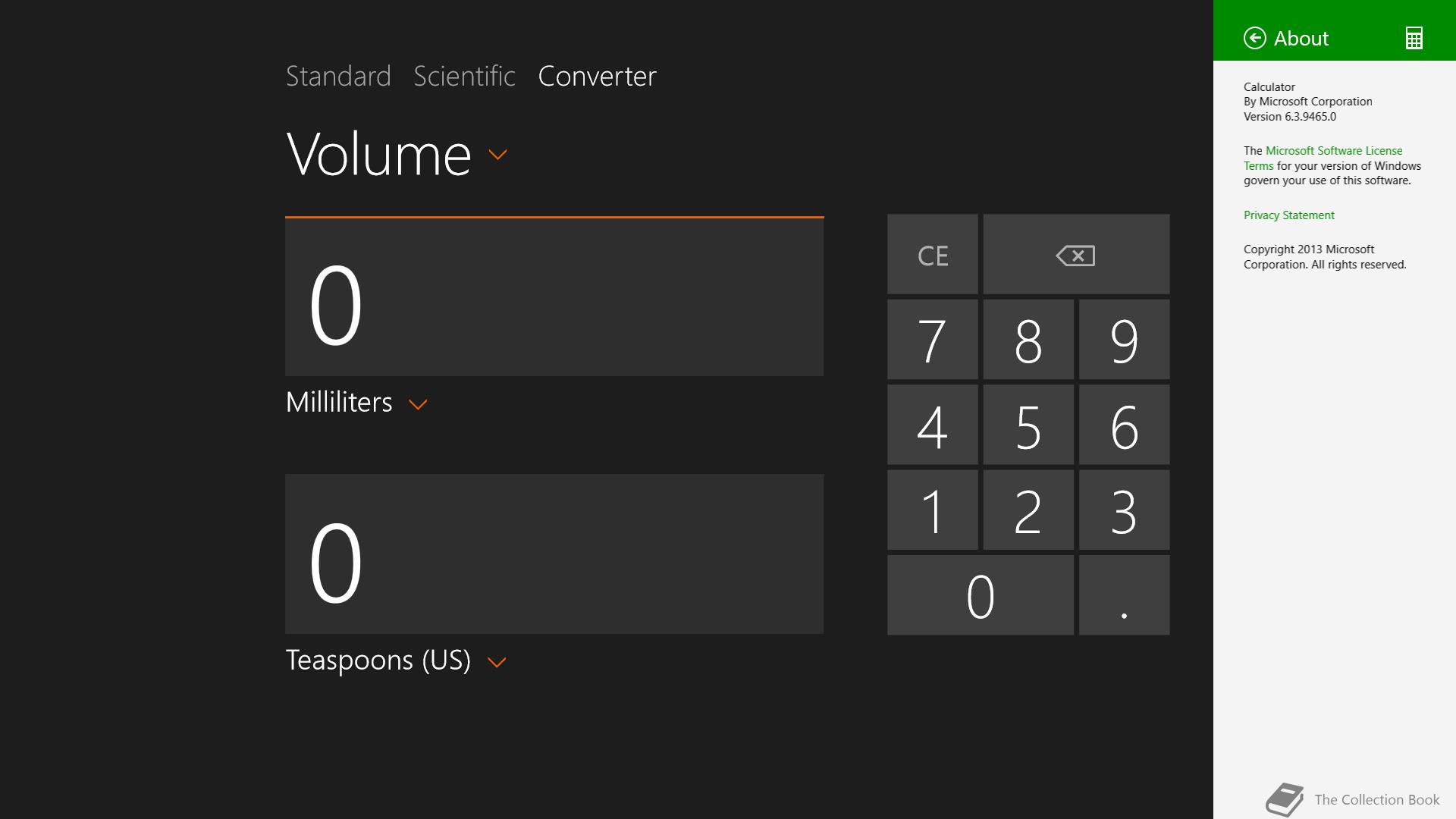Open Microsoft Software License Terms link
The width and height of the screenshot is (1456, 819).
tap(1323, 158)
